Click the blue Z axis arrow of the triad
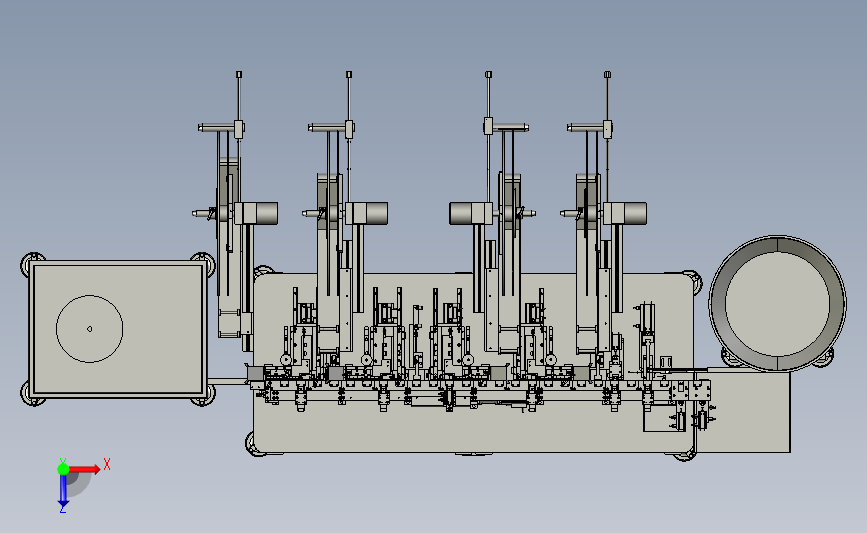This screenshot has height=533, width=867. (x=63, y=491)
